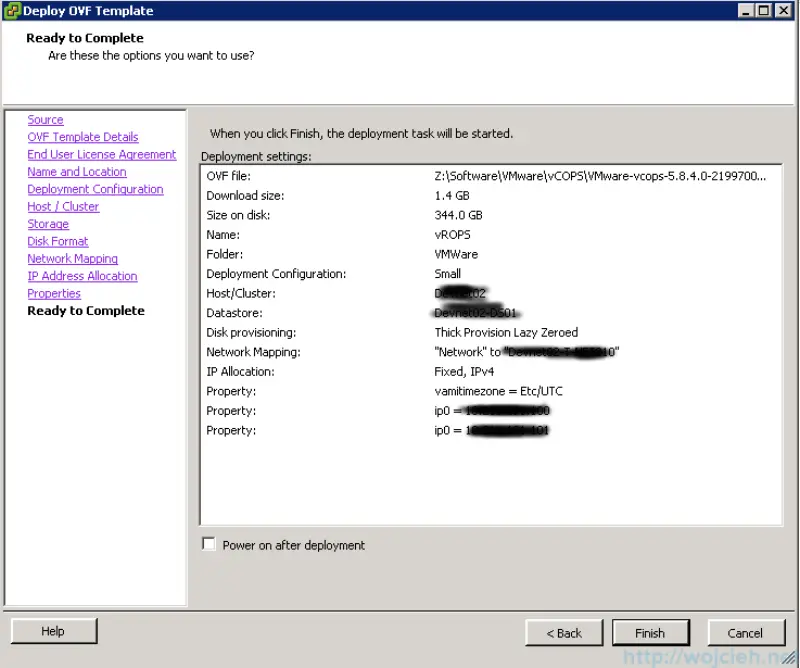Image resolution: width=800 pixels, height=668 pixels.
Task: Open the OVF Template Details step
Action: (x=82, y=137)
